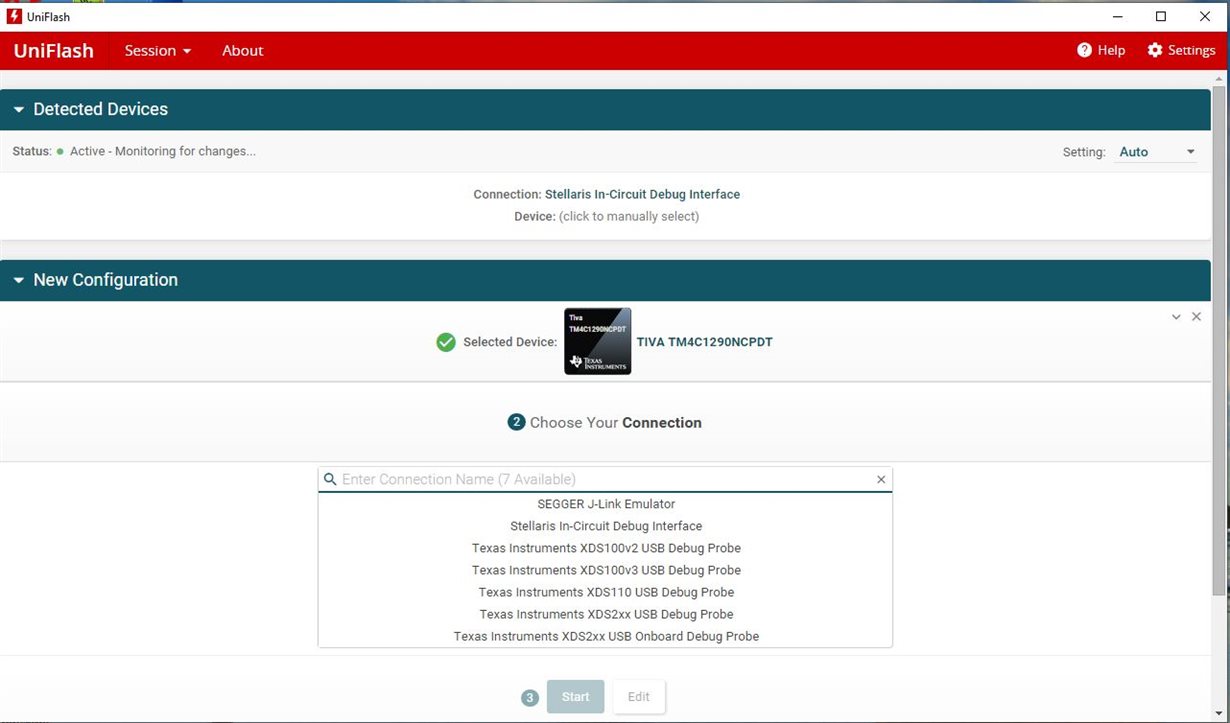This screenshot has height=723, width=1230.
Task: Collapse the selected device panel chevron
Action: [1177, 316]
